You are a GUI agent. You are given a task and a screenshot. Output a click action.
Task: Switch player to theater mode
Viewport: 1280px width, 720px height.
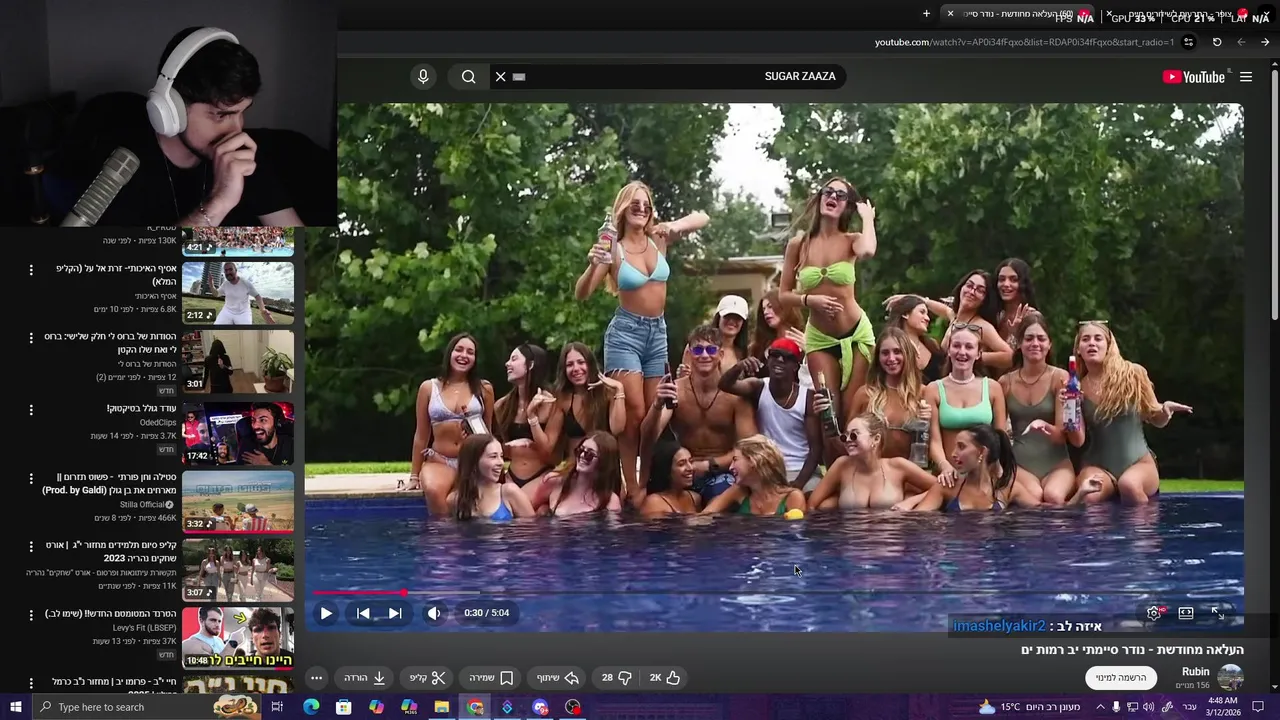[x=1186, y=613]
